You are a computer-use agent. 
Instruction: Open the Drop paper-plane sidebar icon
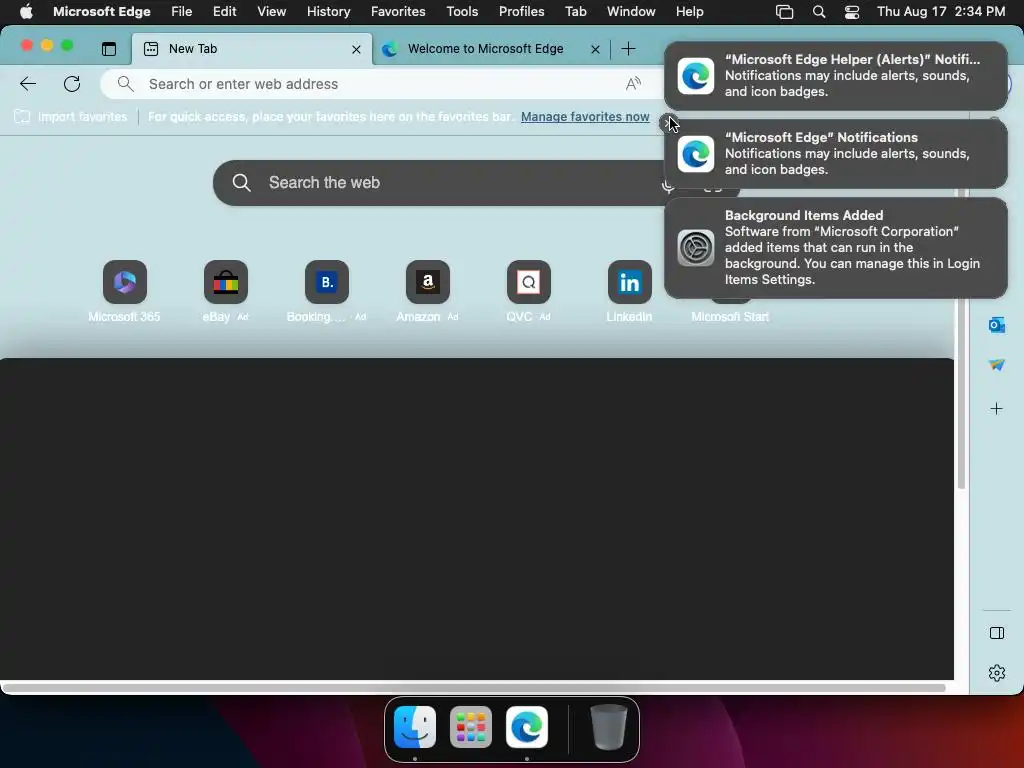[x=997, y=365]
